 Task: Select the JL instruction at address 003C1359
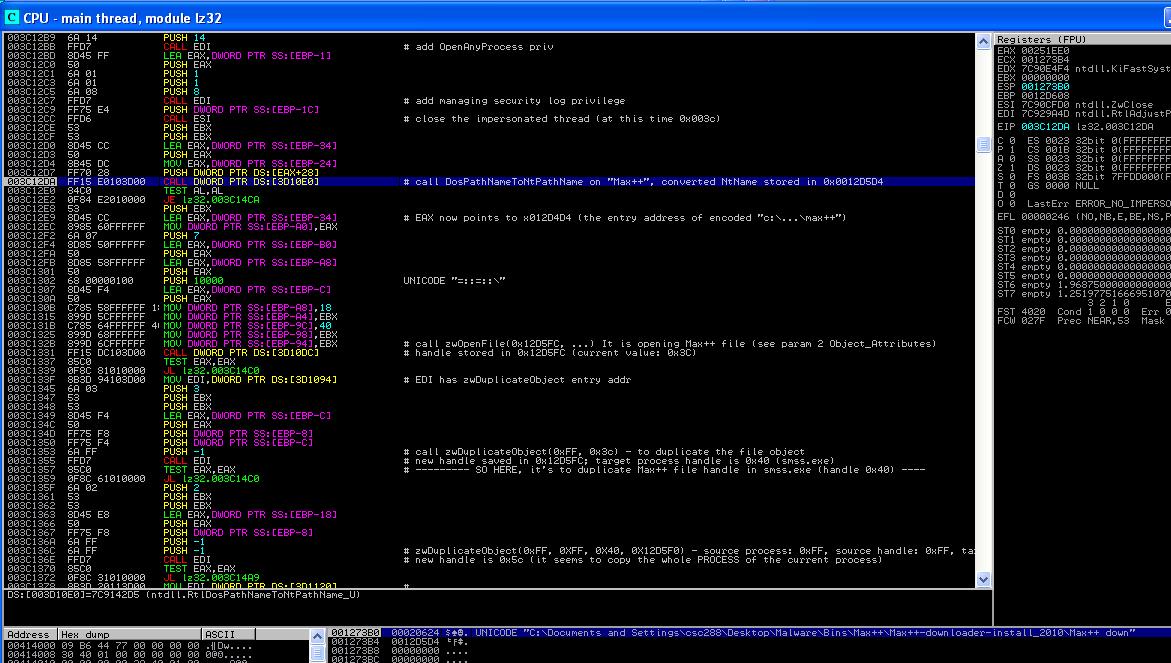pos(211,479)
